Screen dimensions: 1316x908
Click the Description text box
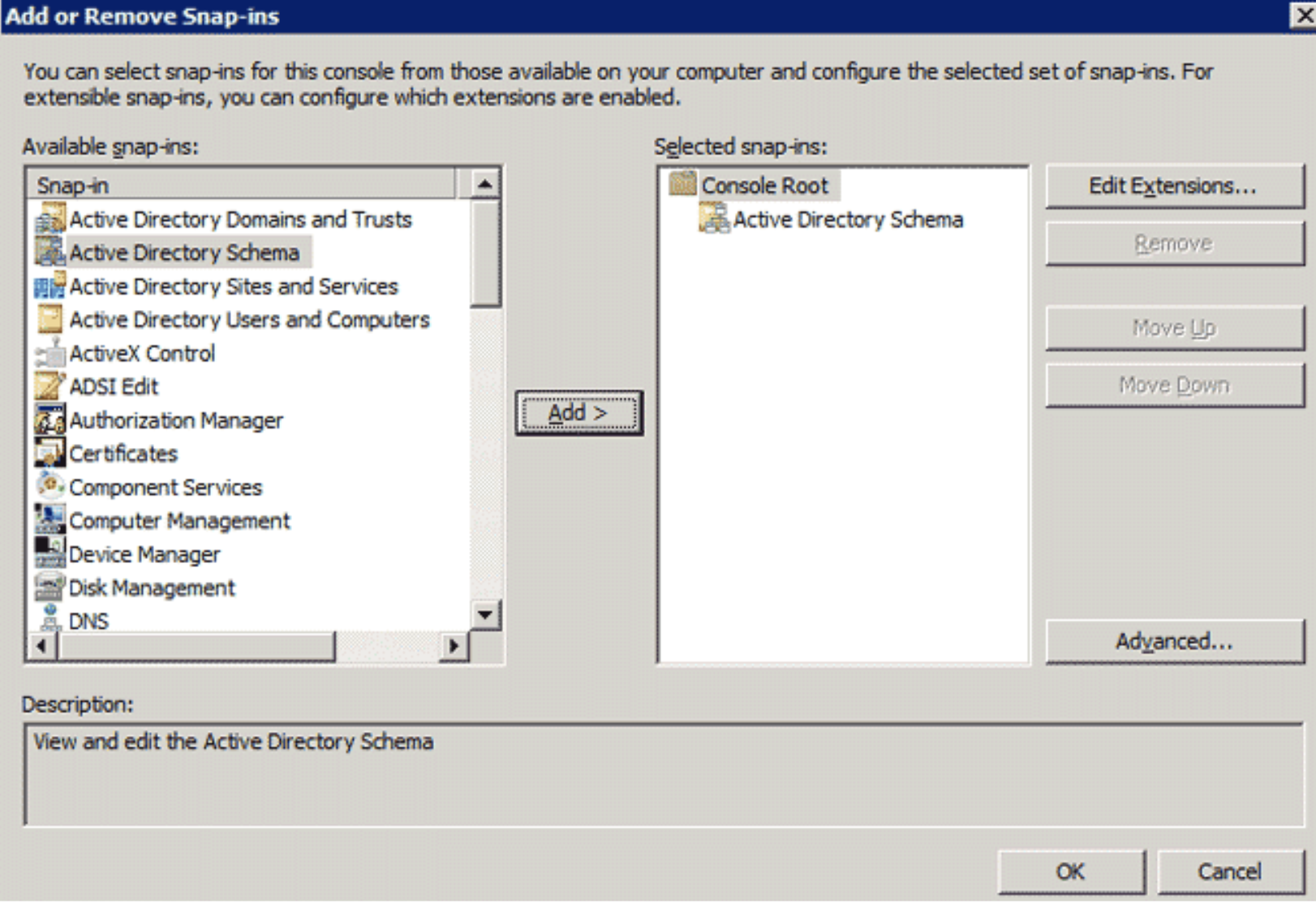[x=664, y=775]
